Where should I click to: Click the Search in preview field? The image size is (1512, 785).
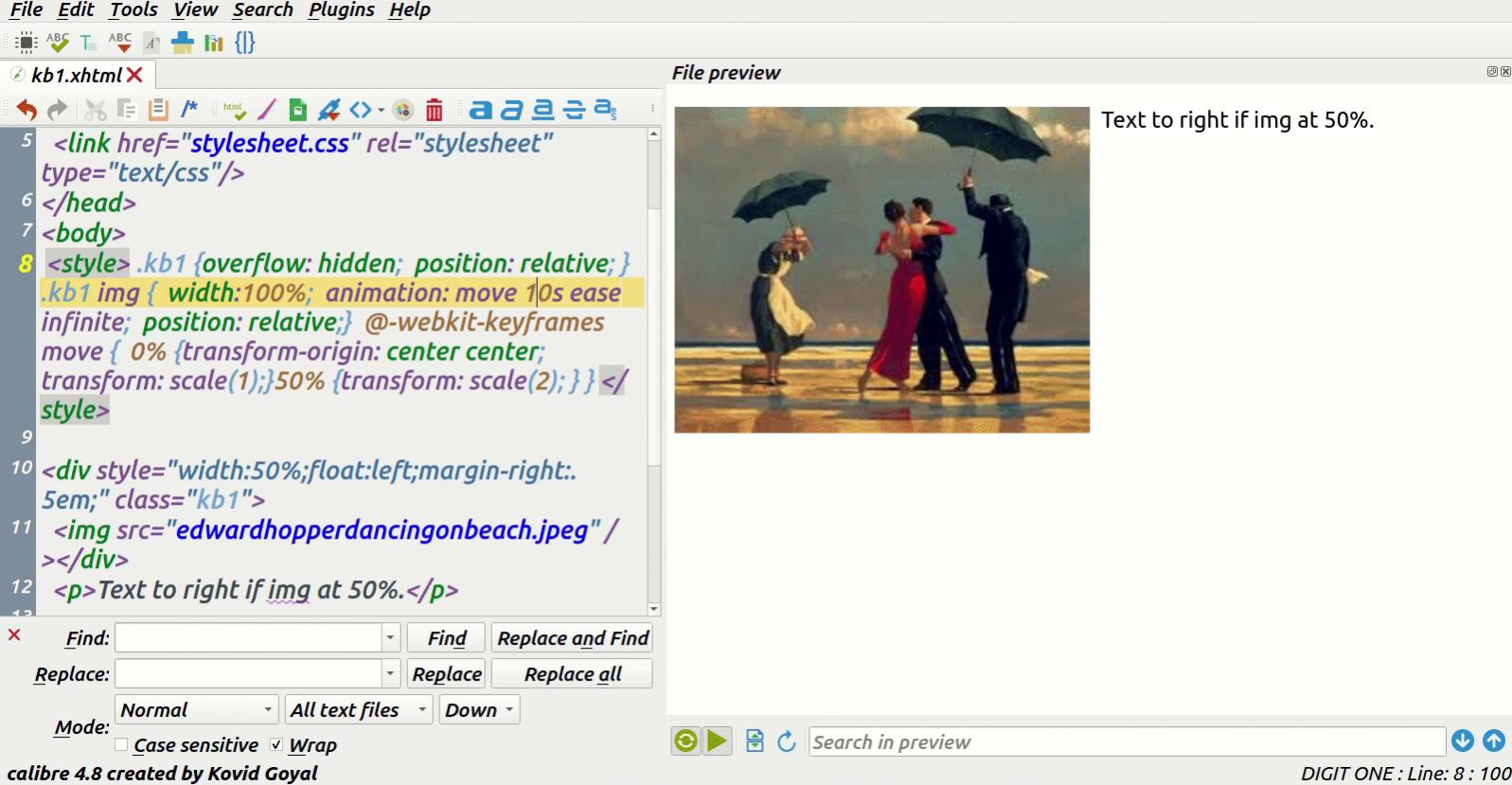click(x=1127, y=741)
